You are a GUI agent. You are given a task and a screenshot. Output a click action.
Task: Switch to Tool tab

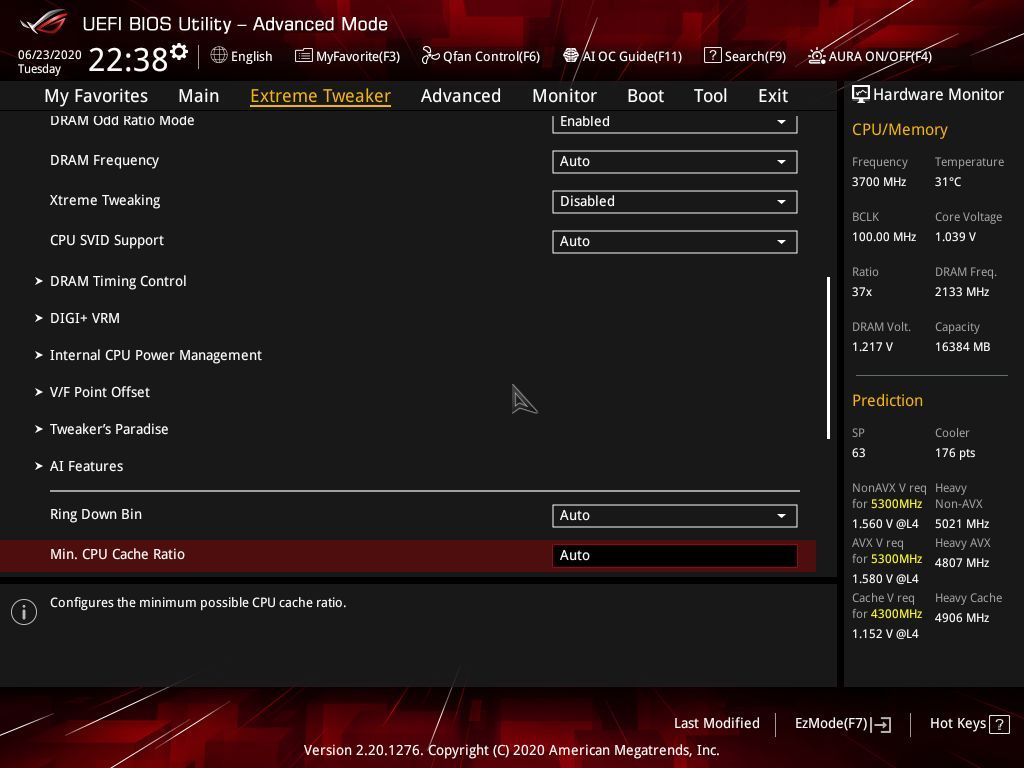tap(710, 96)
